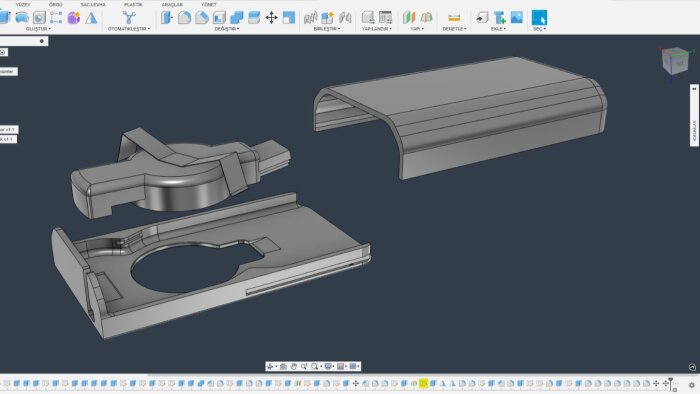Click the Zoom window tool
The height and width of the screenshot is (394, 700).
coord(304,366)
